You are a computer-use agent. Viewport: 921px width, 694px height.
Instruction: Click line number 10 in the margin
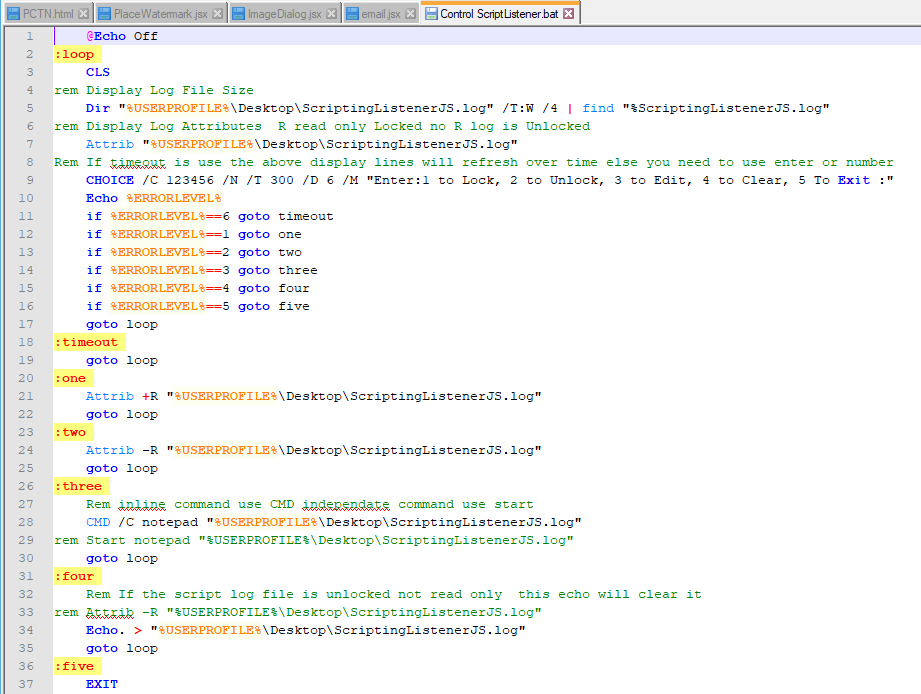tap(24, 198)
